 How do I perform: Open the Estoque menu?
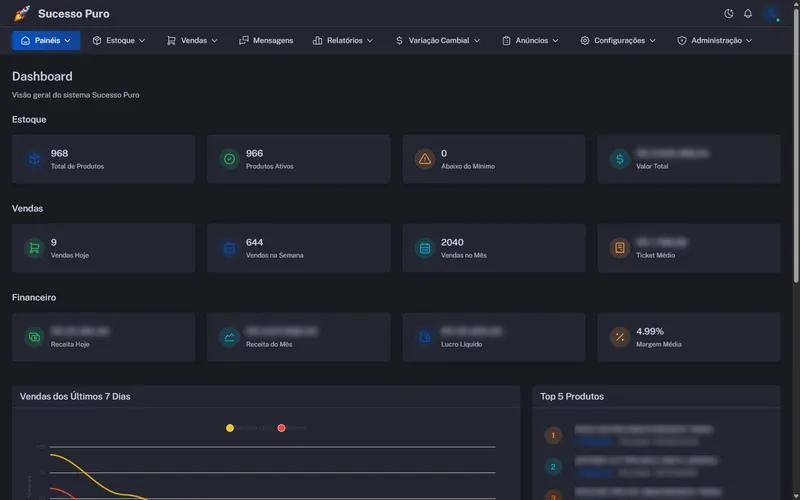(x=119, y=40)
